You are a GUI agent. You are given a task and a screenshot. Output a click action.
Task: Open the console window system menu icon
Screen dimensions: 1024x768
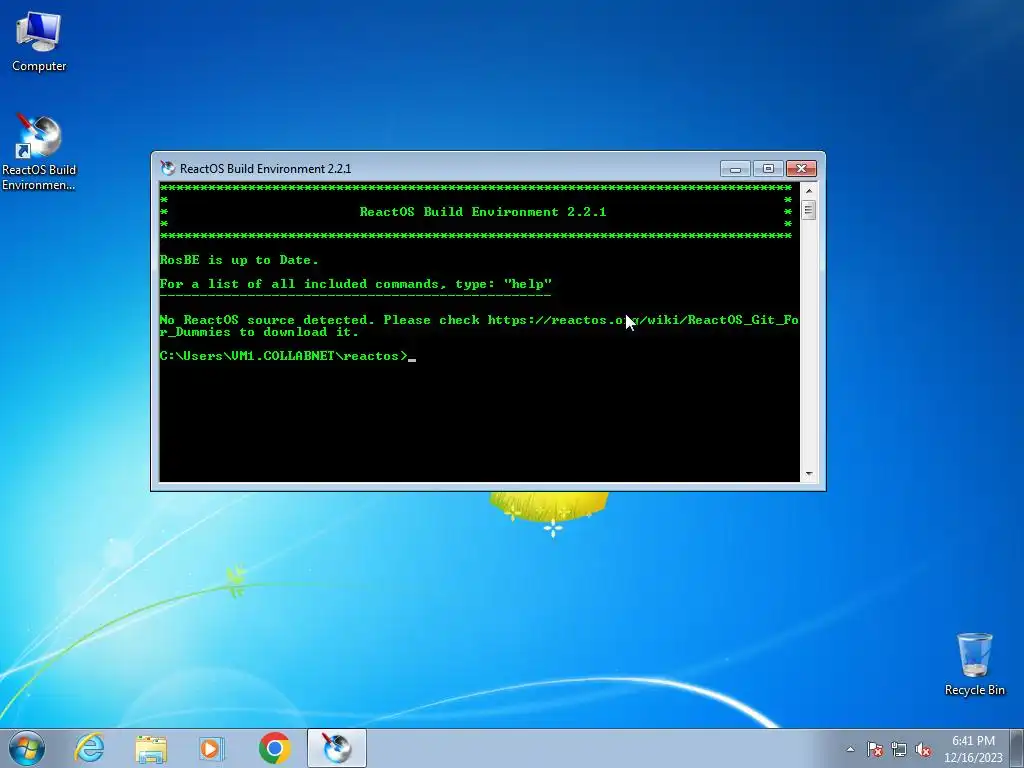[x=168, y=168]
